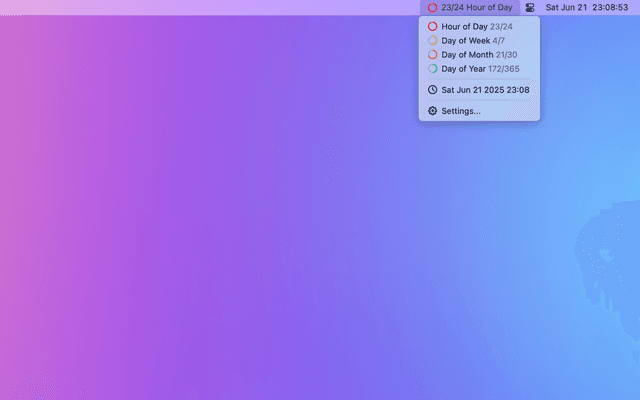This screenshot has width=640, height=400.
Task: Click the orange Day of Month ring icon
Action: [433, 55]
